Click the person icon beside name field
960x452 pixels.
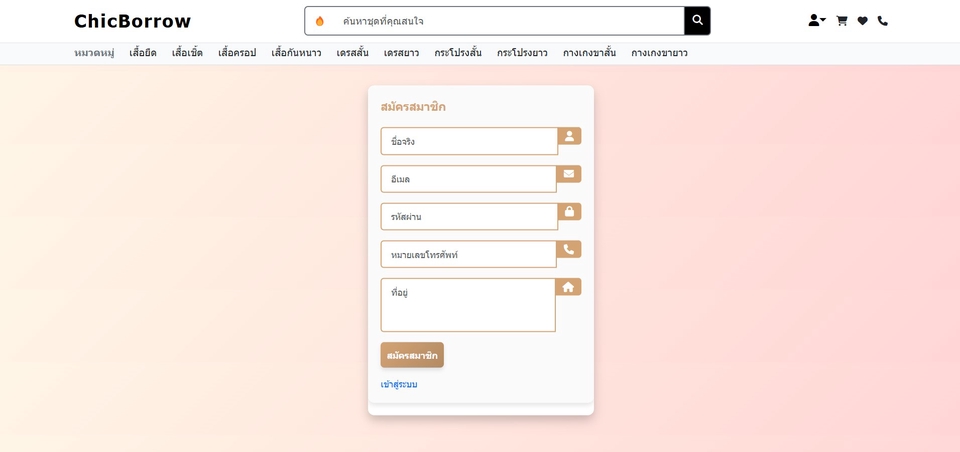(x=569, y=136)
